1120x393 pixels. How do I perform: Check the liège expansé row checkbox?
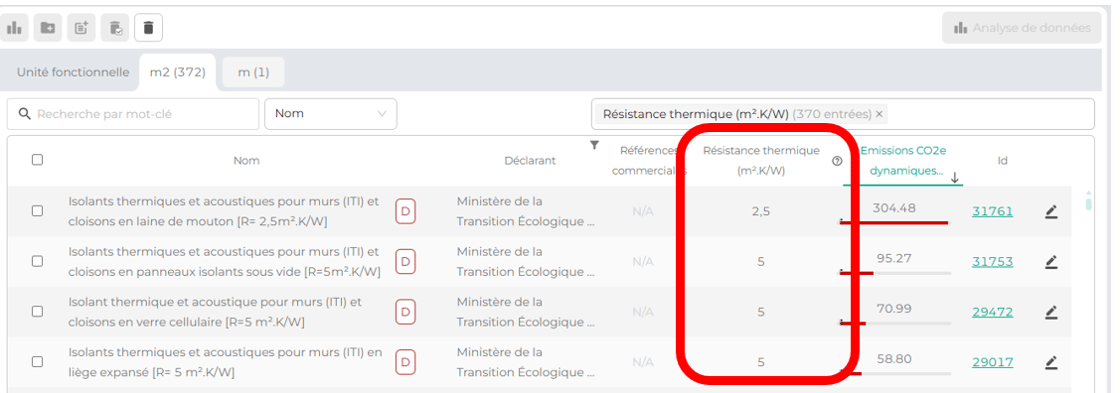tap(37, 362)
